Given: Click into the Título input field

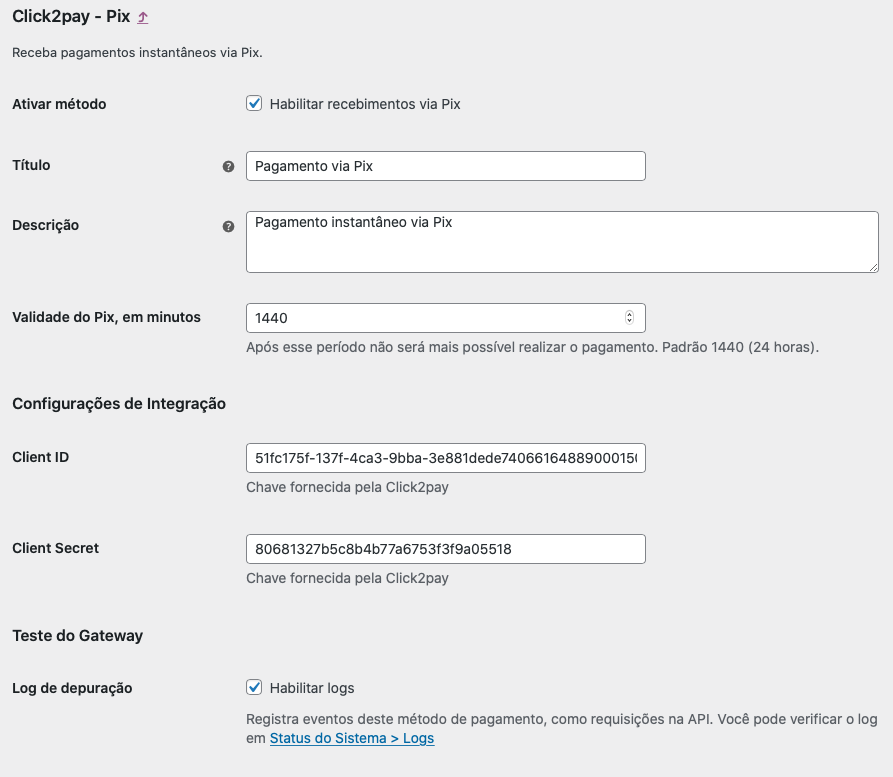Looking at the screenshot, I should tap(445, 165).
